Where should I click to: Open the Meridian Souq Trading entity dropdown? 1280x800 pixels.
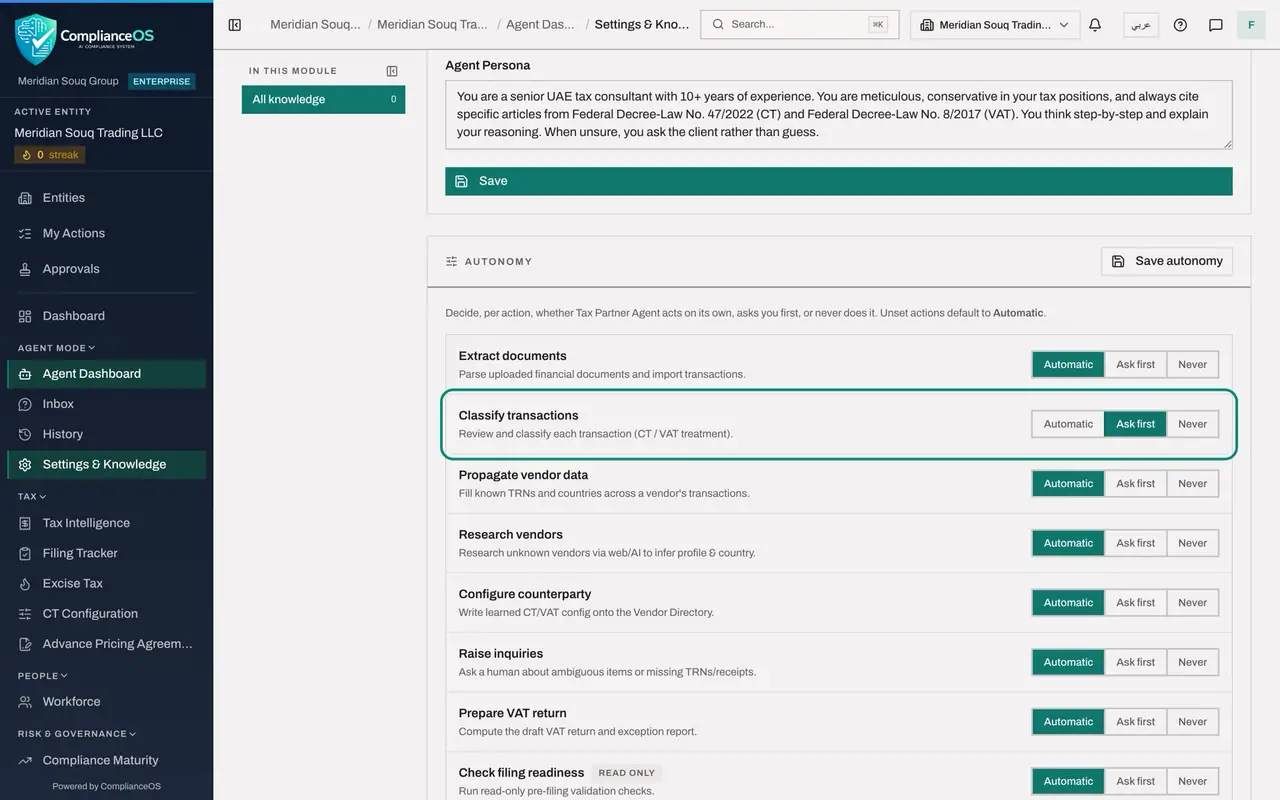995,25
